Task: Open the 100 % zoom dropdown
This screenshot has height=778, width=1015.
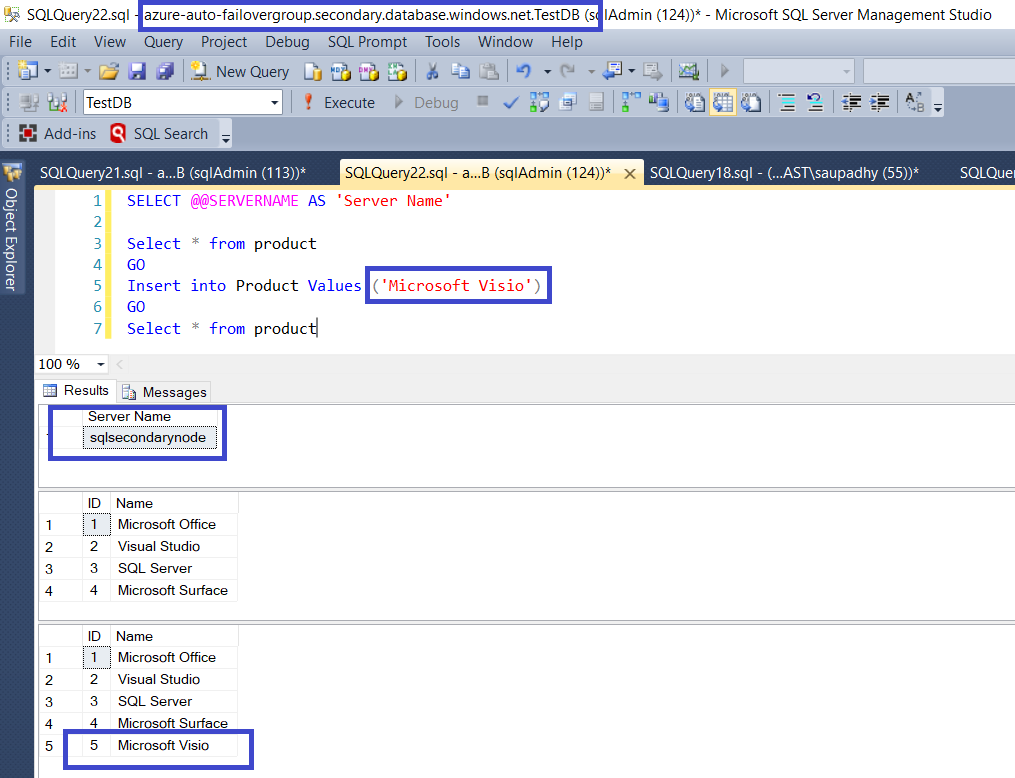Action: [100, 364]
